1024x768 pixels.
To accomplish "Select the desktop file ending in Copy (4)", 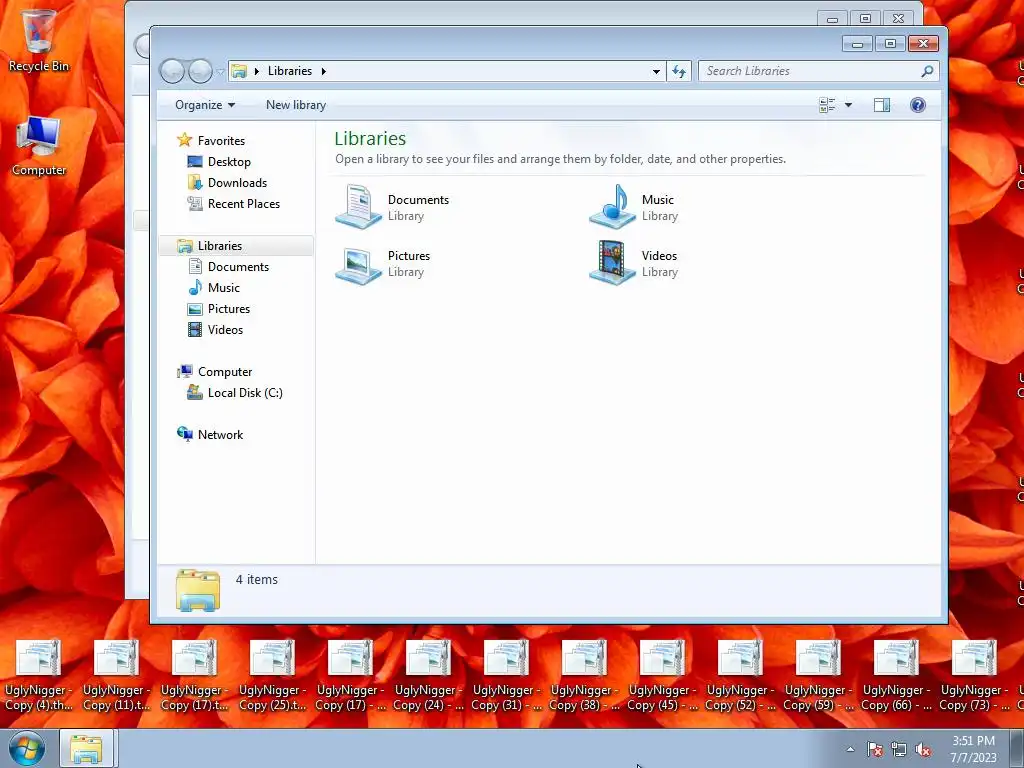I will [x=39, y=675].
